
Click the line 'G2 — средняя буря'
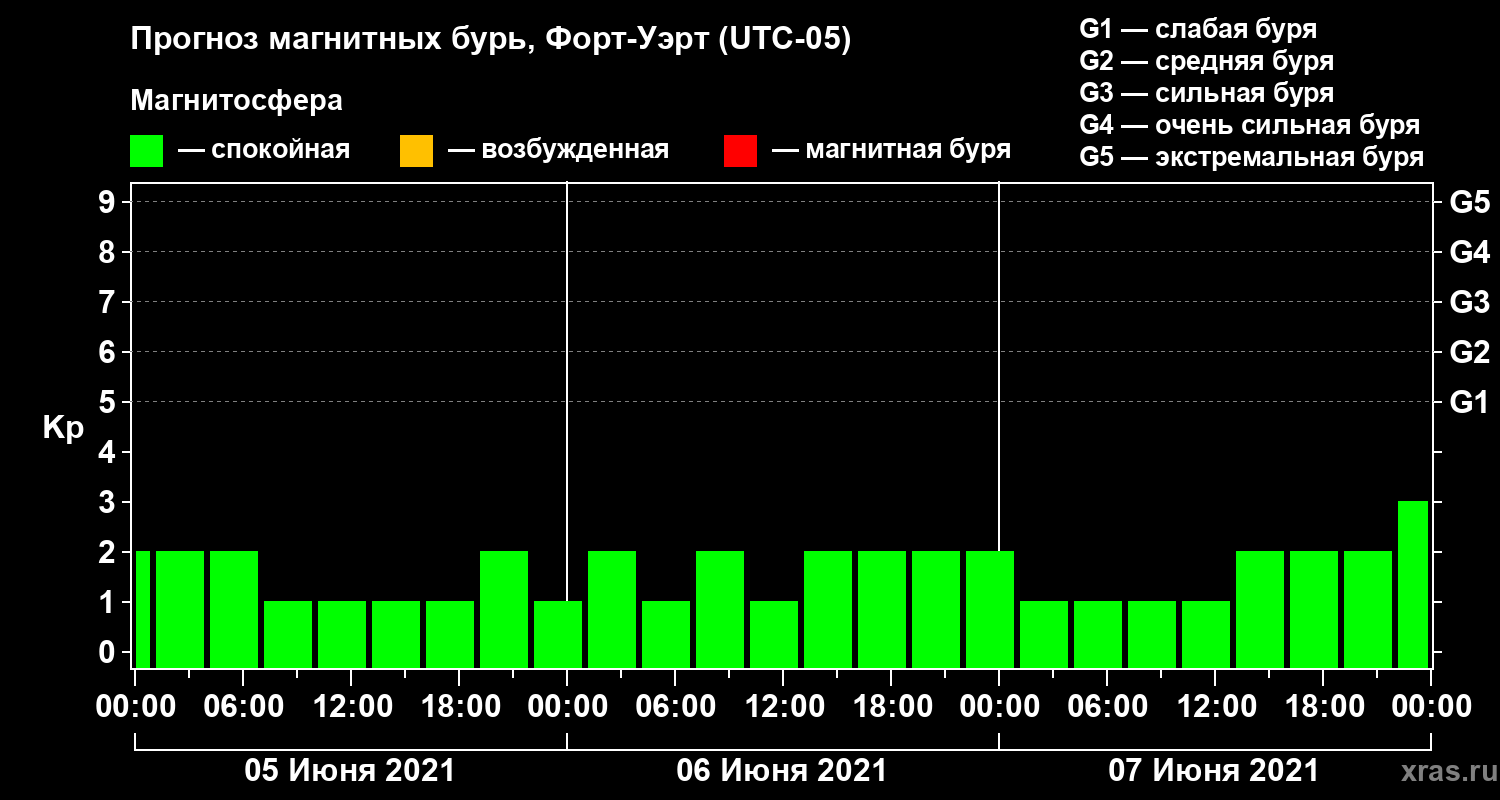(1206, 61)
